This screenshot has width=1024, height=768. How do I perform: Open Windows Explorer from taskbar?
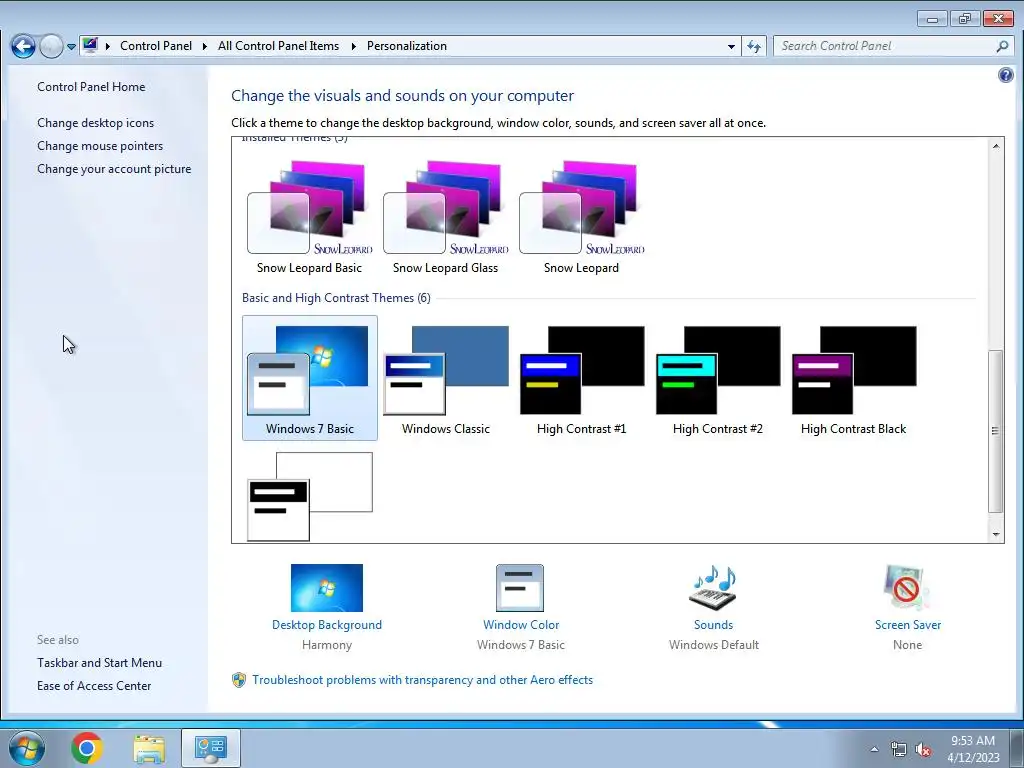coord(149,748)
